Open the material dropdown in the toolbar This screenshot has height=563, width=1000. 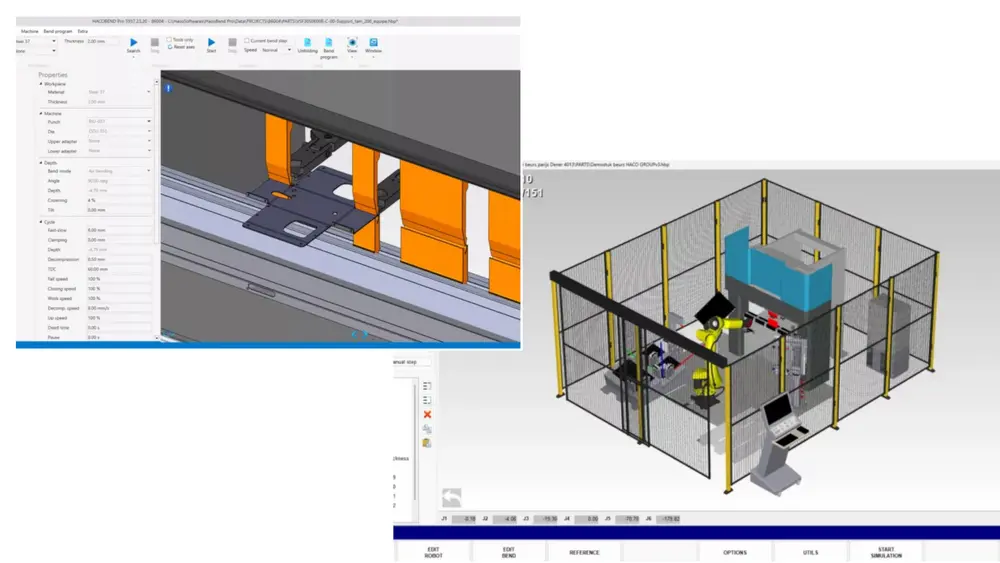click(36, 41)
